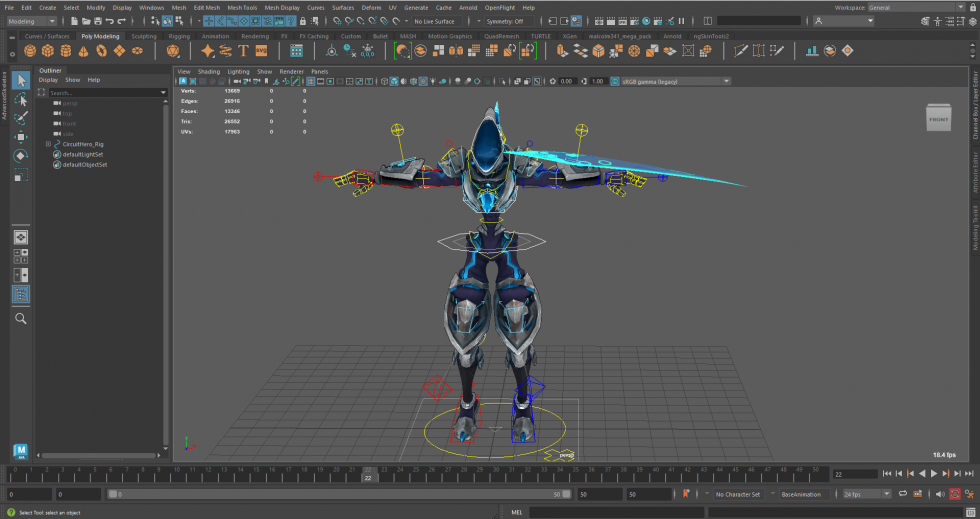Open the Paint selection tool
The height and width of the screenshot is (519, 980).
click(21, 118)
